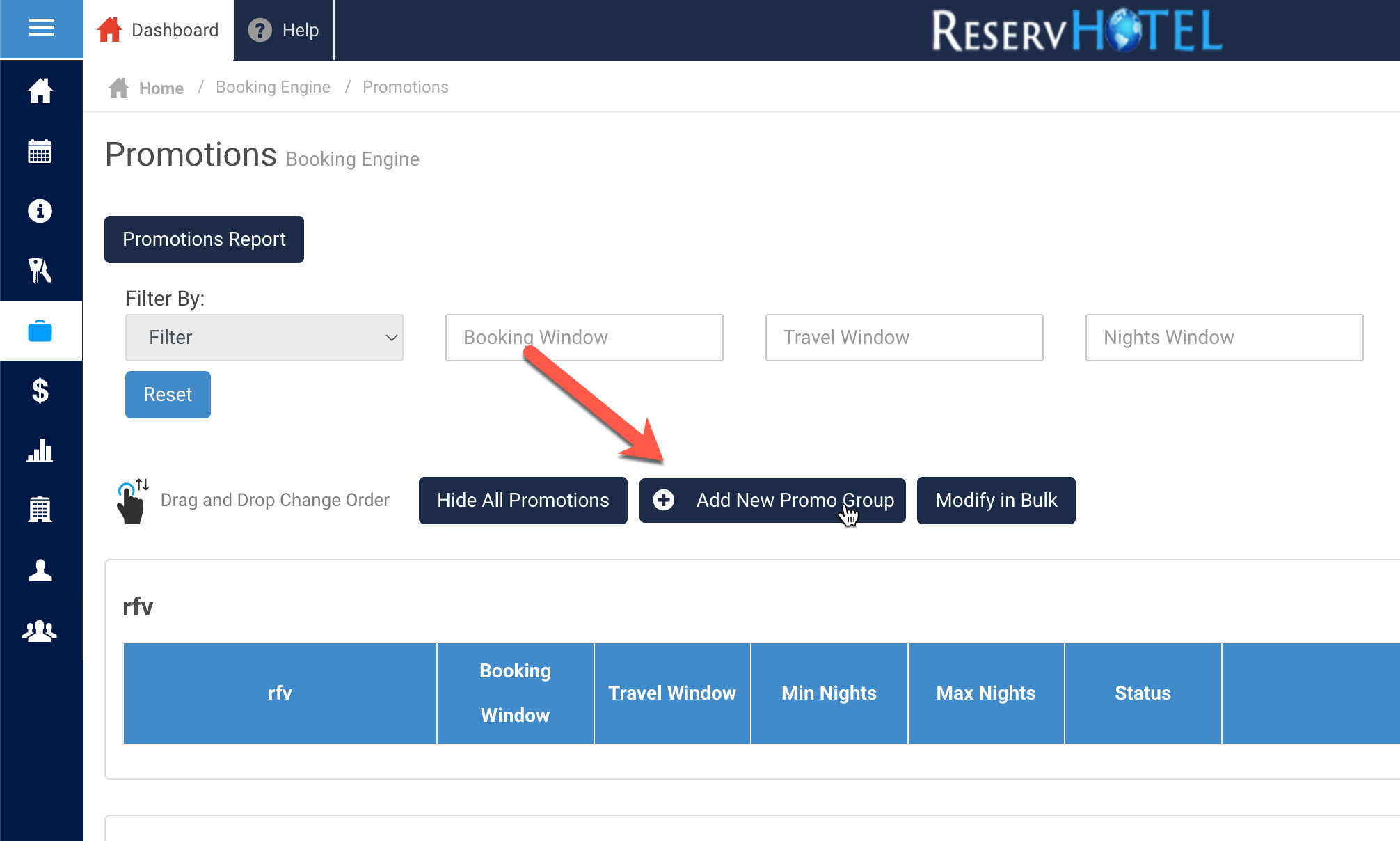1400x841 pixels.
Task: Toggle Hide All Promotions
Action: (x=523, y=501)
